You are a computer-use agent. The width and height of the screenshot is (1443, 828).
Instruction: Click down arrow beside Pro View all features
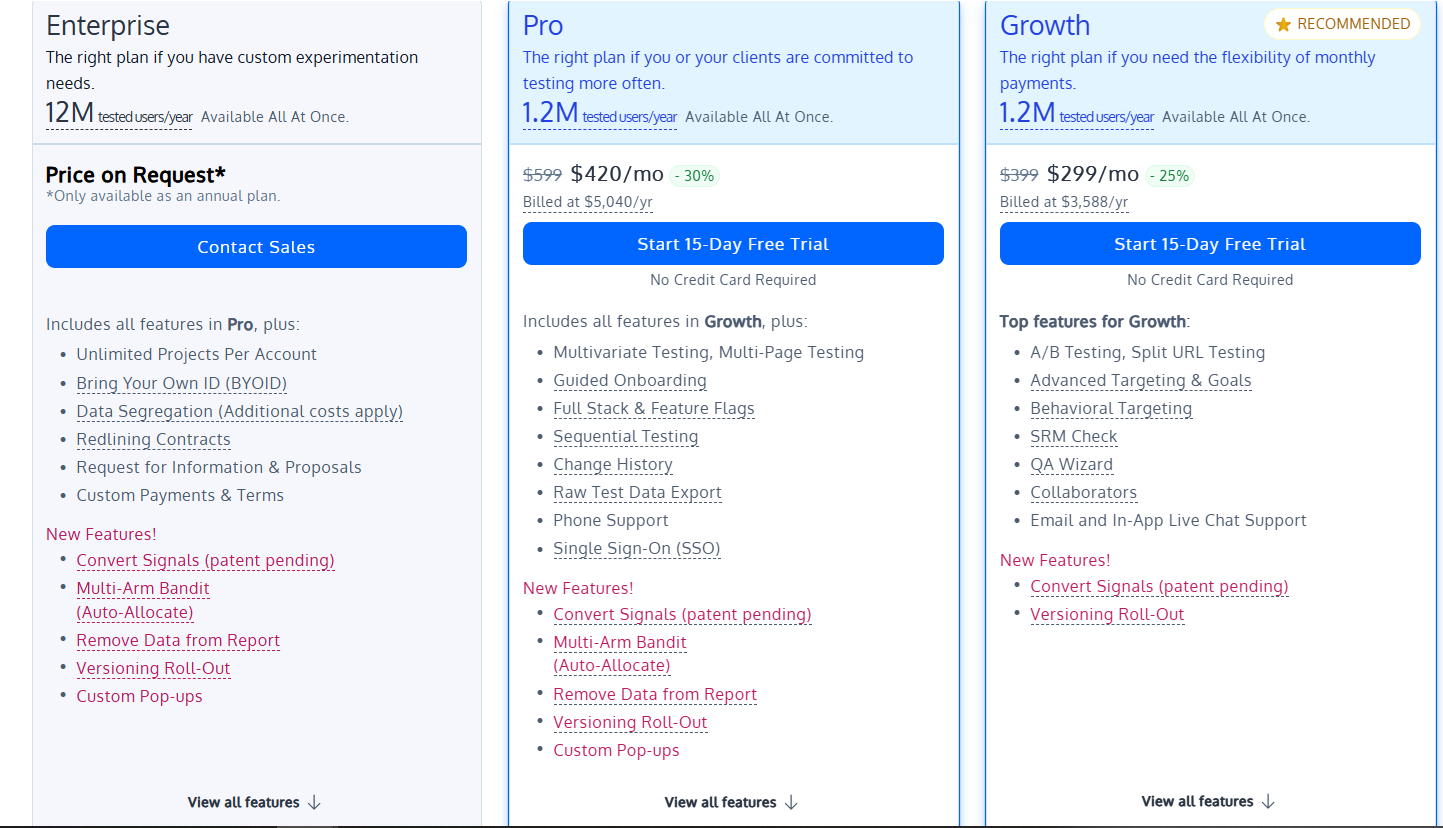[x=791, y=802]
